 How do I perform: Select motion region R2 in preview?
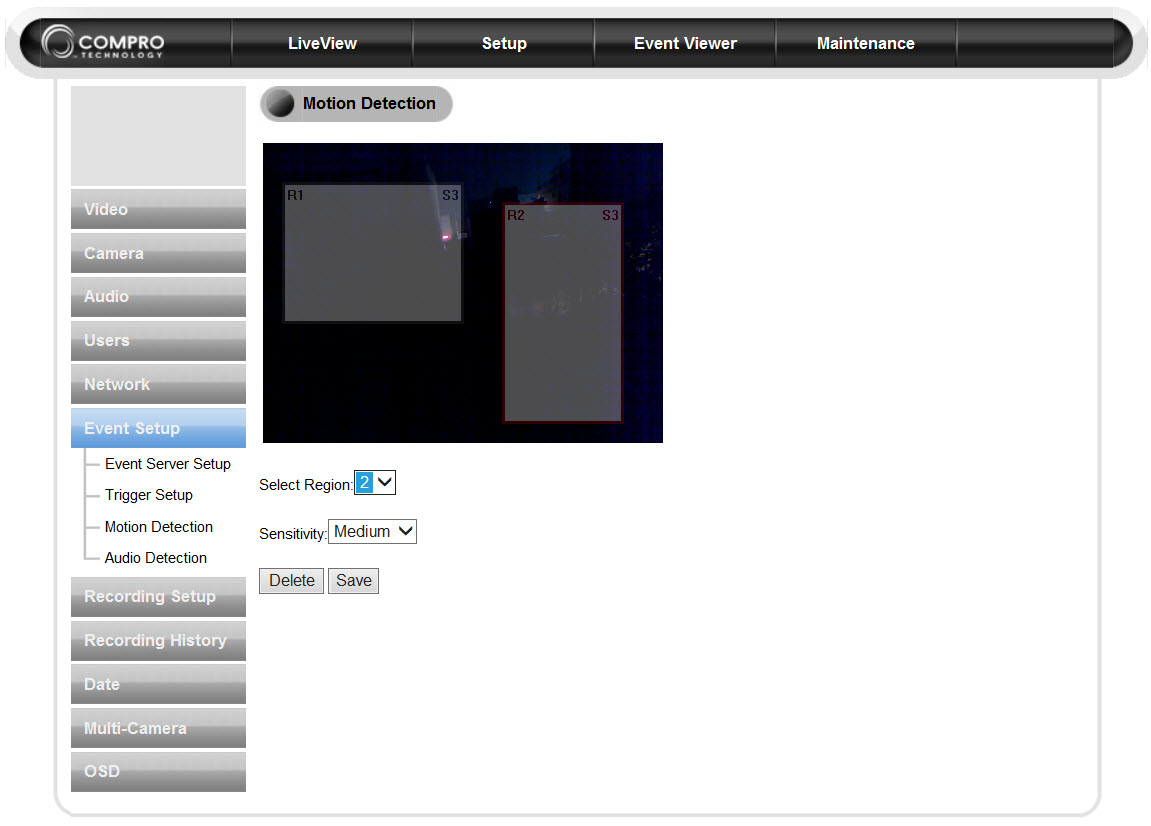click(563, 314)
